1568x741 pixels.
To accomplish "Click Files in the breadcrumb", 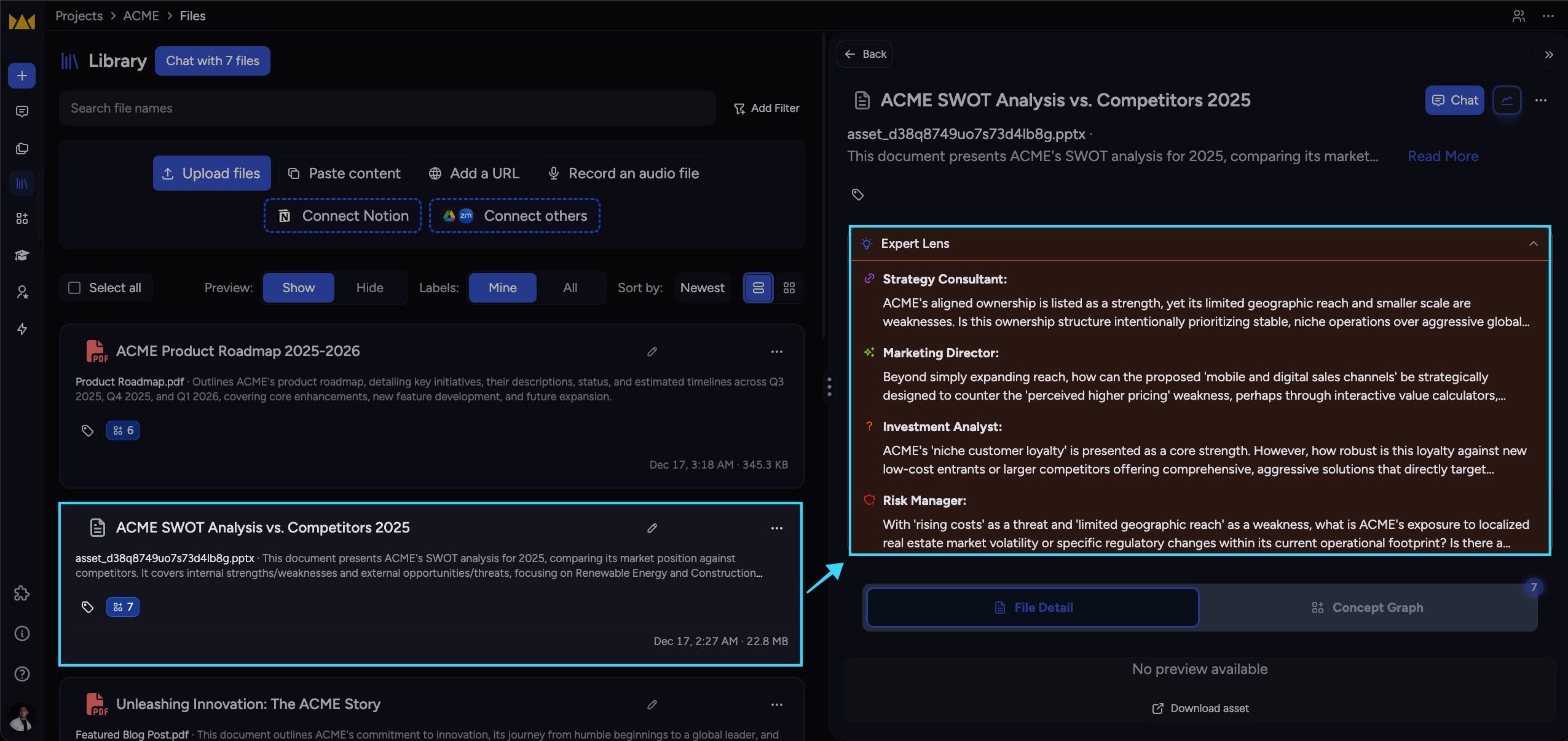I will coord(192,16).
